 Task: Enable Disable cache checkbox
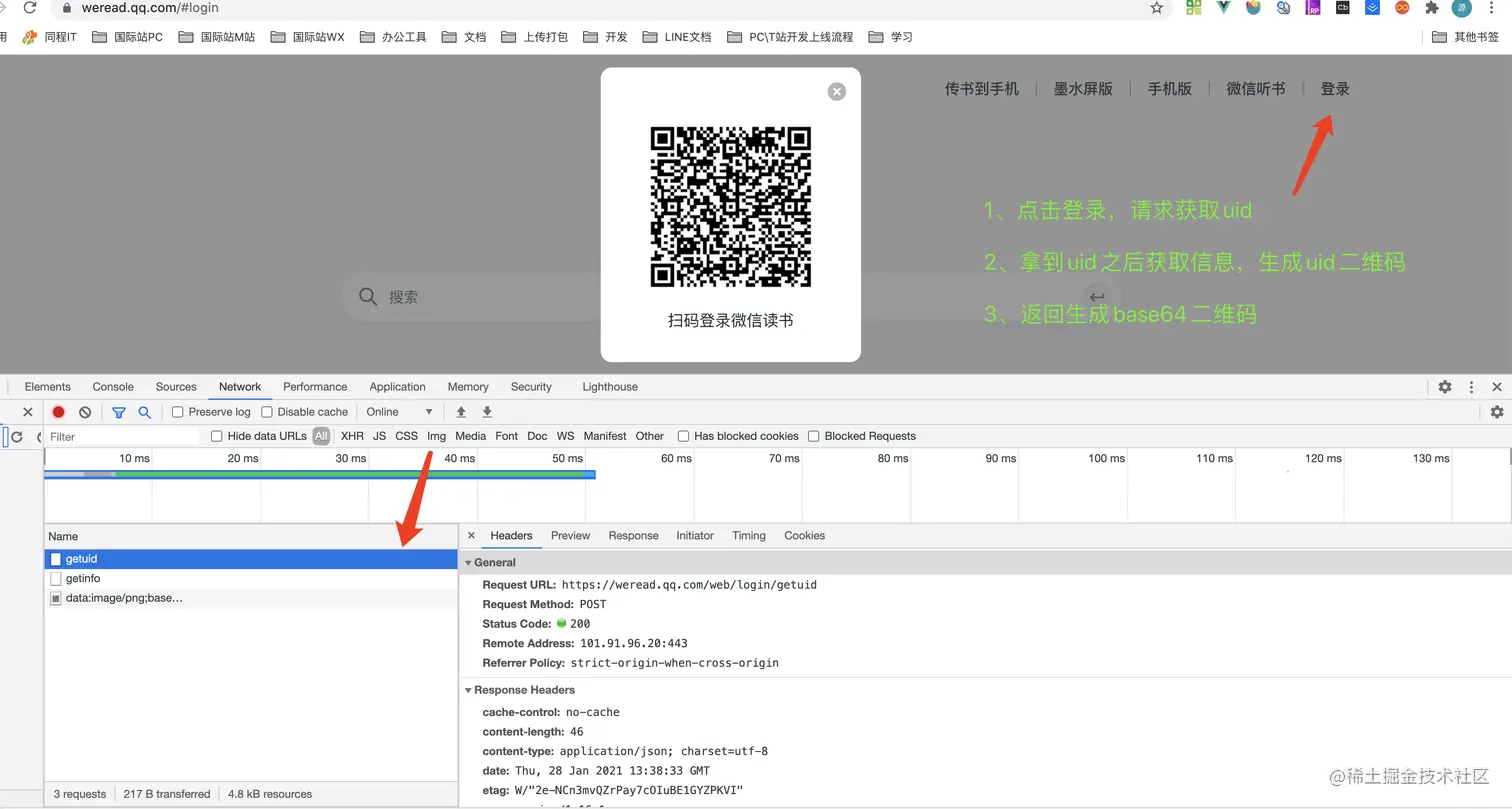pyautogui.click(x=267, y=412)
